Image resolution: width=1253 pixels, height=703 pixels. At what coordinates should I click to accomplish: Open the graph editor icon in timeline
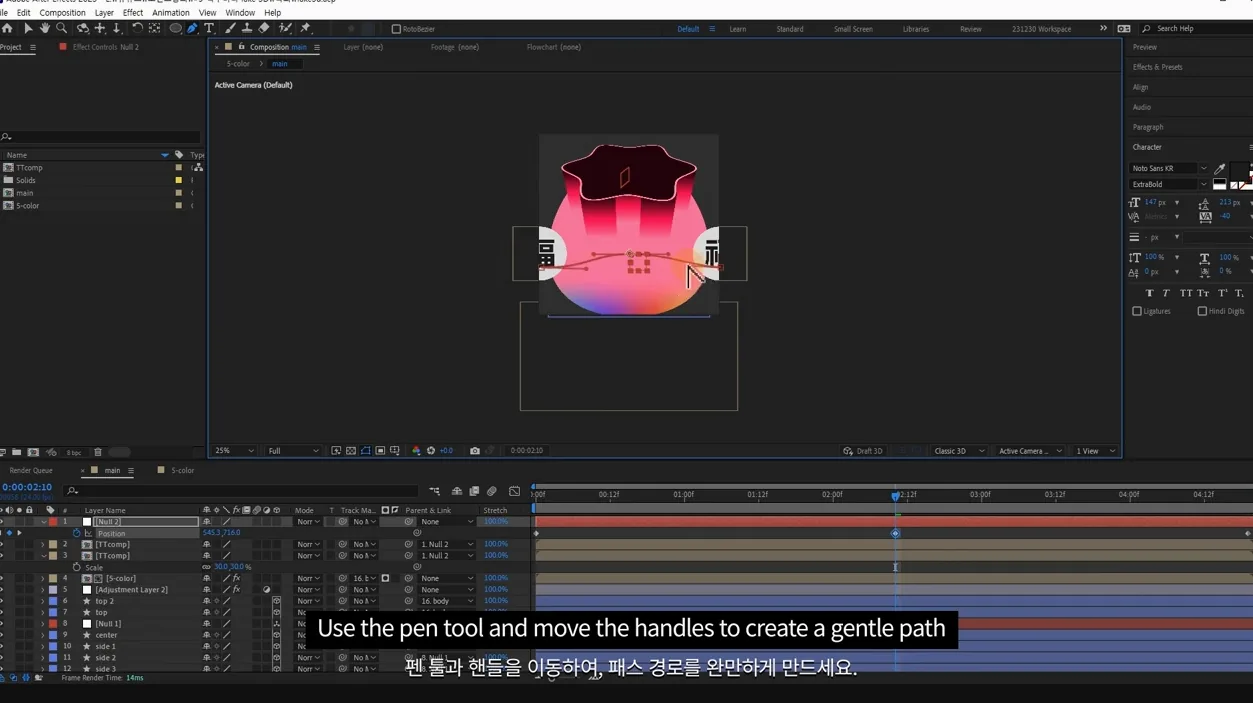pyautogui.click(x=514, y=491)
